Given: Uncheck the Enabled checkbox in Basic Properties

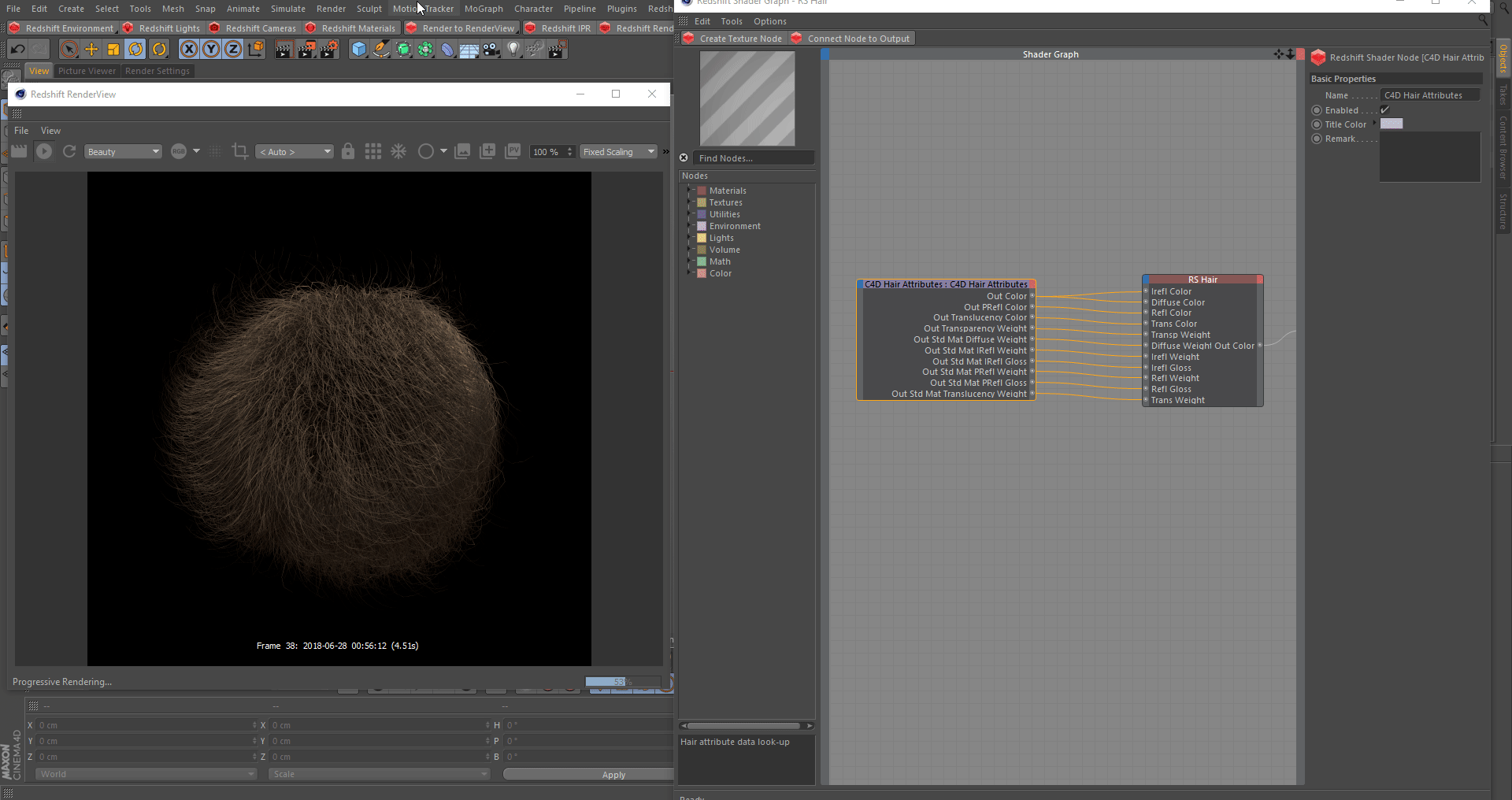Looking at the screenshot, I should click(x=1385, y=110).
